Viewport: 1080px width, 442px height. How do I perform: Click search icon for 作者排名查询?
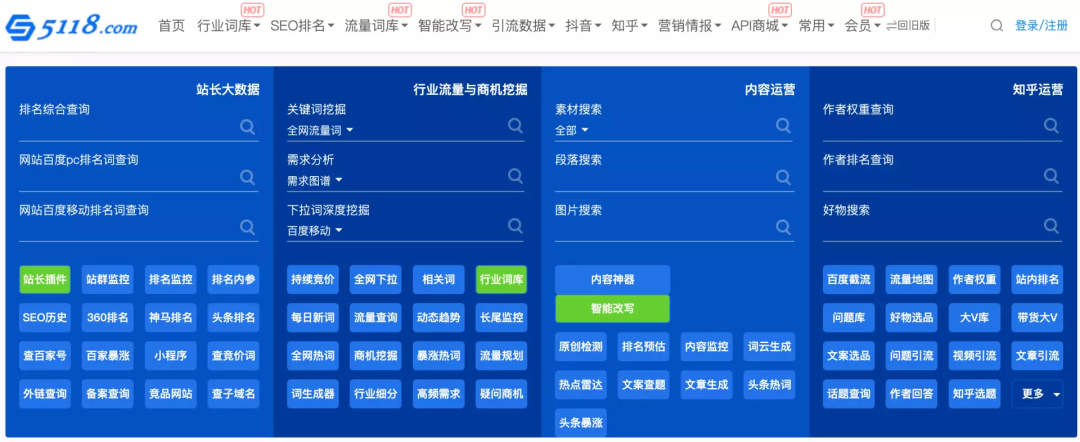(1051, 176)
